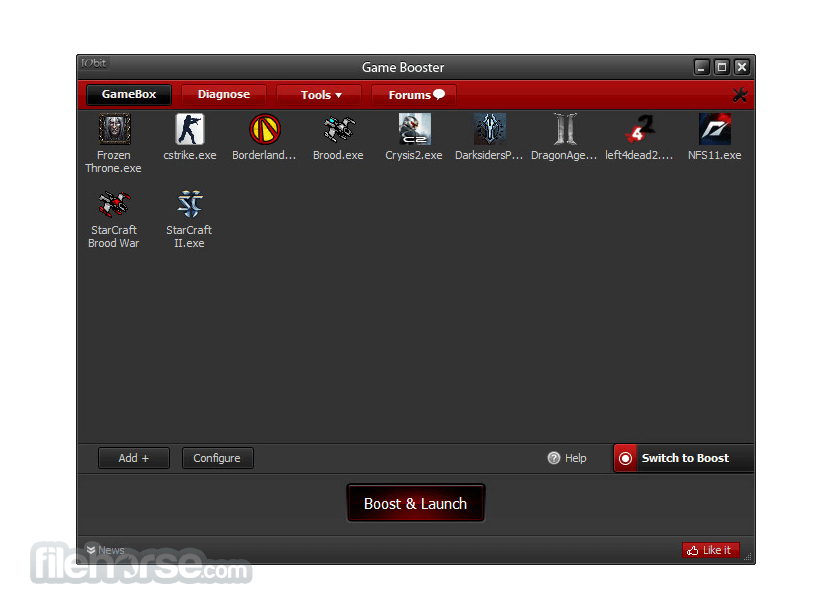Image resolution: width=834 pixels, height=614 pixels.
Task: Select the cstrike.exe Counter-Strike icon
Action: tap(189, 129)
